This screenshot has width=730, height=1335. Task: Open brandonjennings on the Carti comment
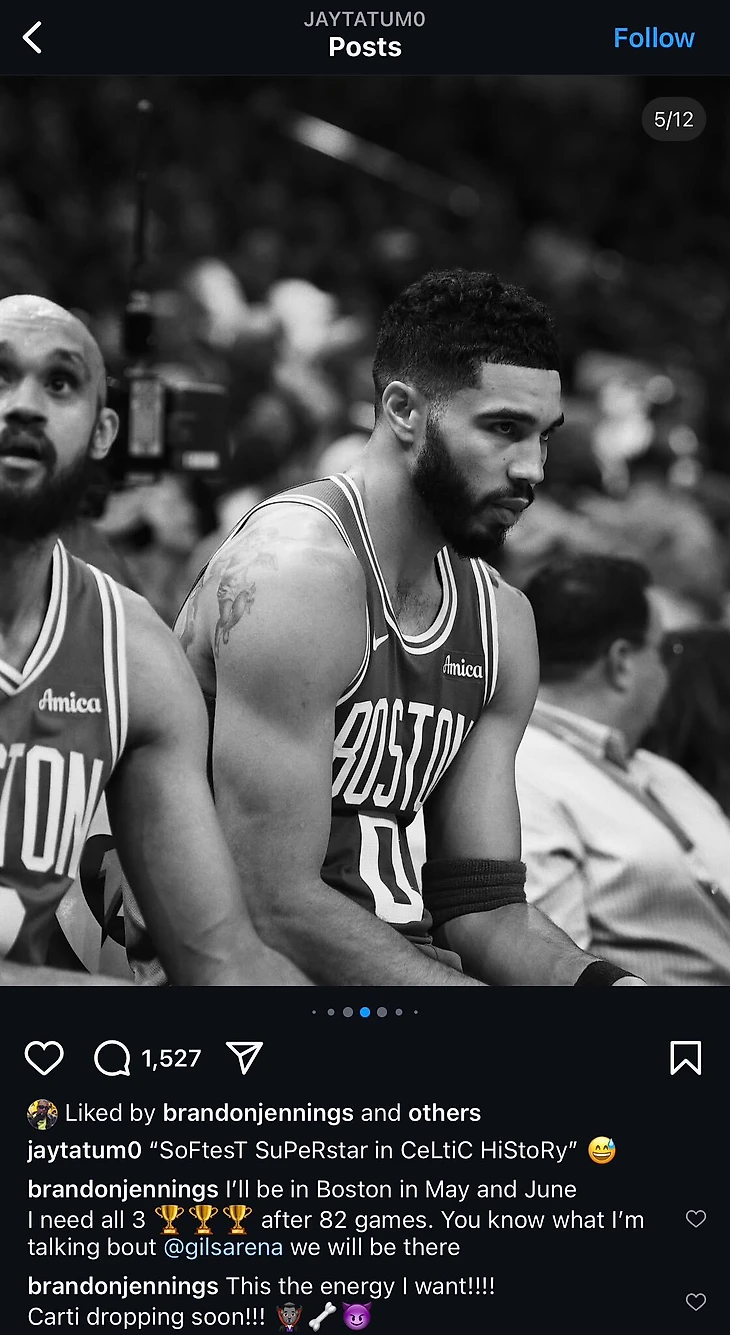click(123, 1285)
